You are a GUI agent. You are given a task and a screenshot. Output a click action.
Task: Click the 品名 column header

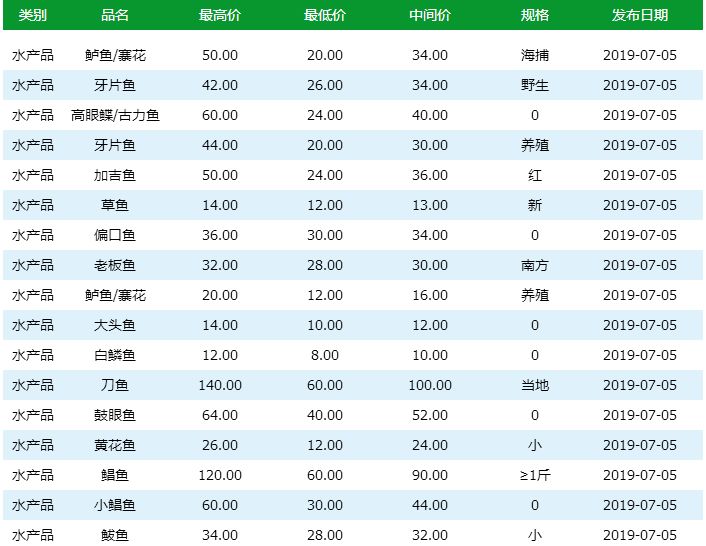[x=115, y=15]
